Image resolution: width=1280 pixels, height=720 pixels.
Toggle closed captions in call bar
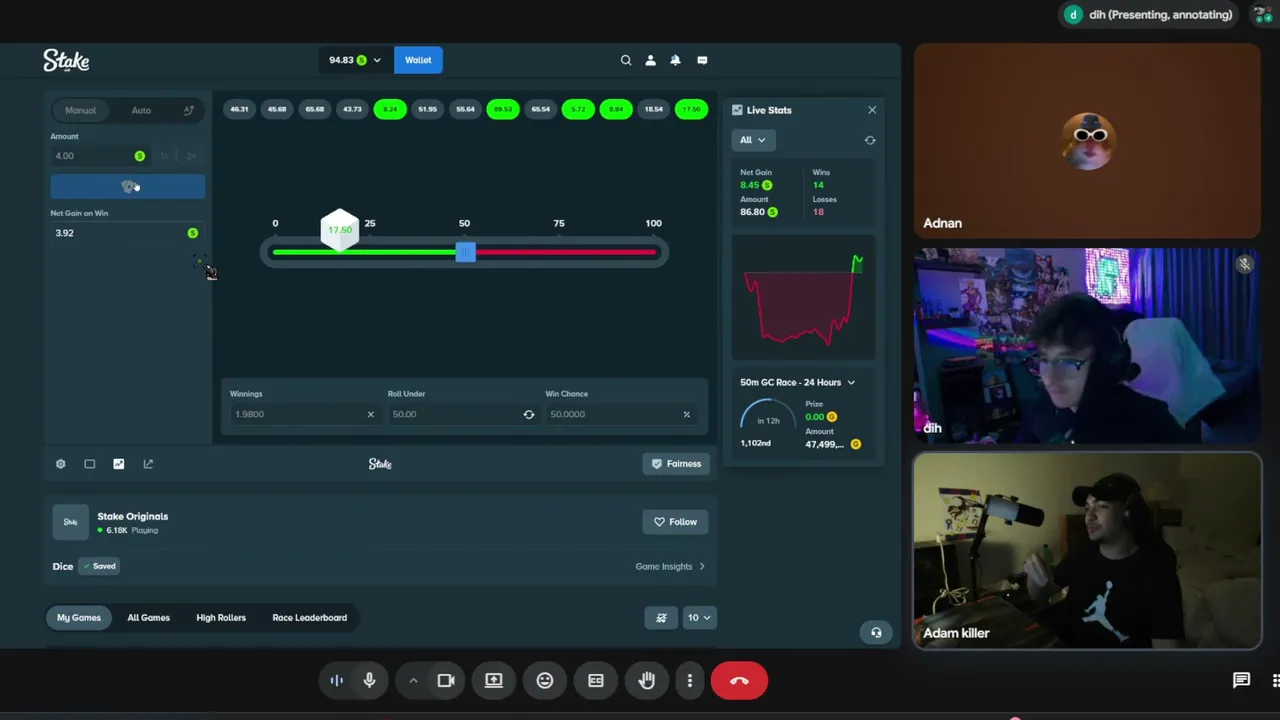pos(596,681)
